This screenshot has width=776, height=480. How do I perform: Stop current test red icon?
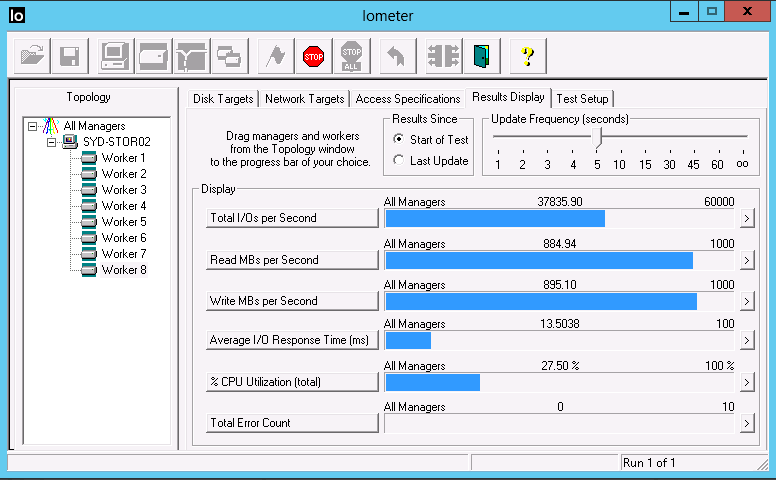point(313,56)
